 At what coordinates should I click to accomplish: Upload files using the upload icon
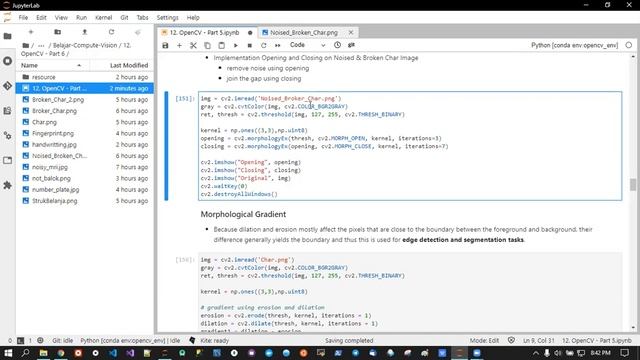(84, 32)
